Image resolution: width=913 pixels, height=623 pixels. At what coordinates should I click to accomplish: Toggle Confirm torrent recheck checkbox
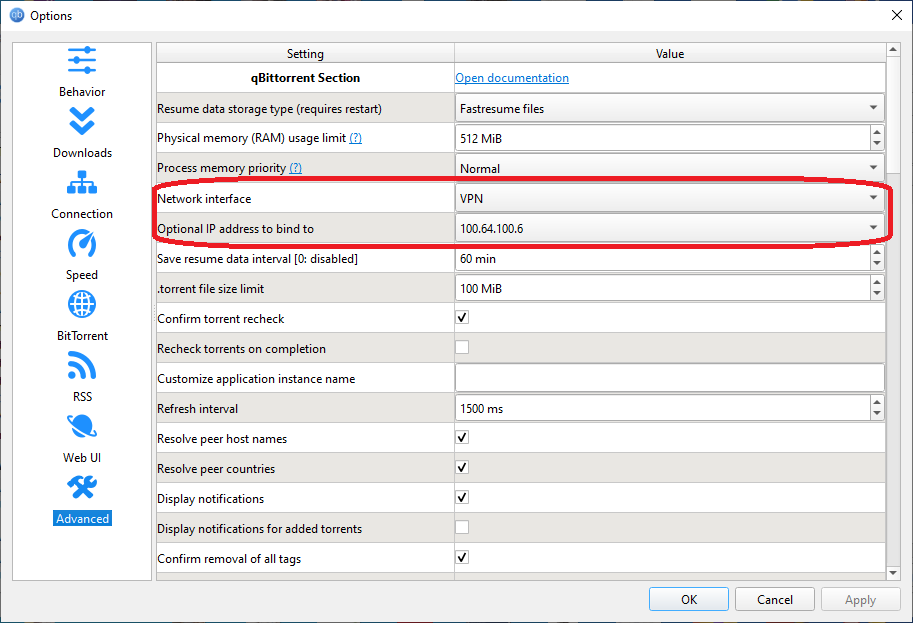click(x=462, y=317)
